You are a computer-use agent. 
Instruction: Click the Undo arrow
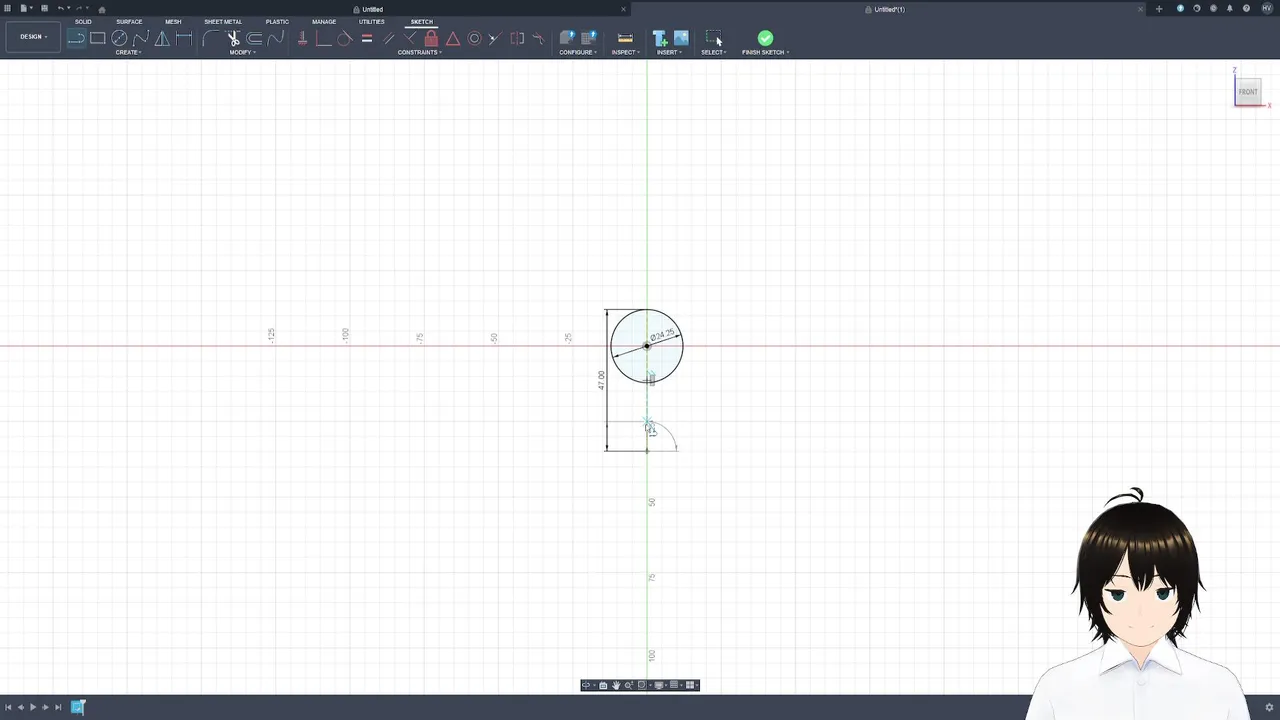[61, 9]
